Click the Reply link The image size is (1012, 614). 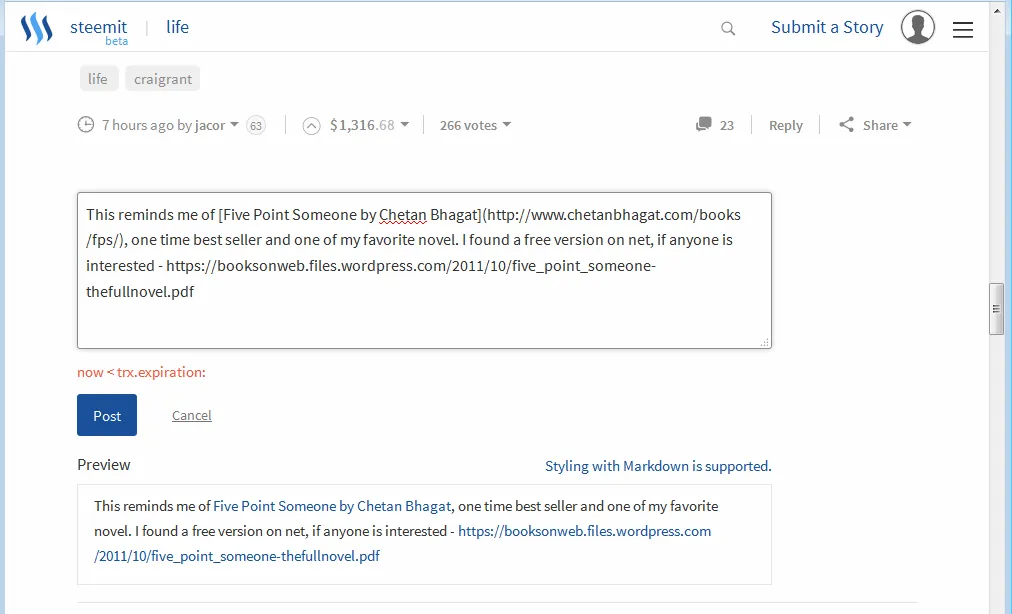[x=785, y=125]
